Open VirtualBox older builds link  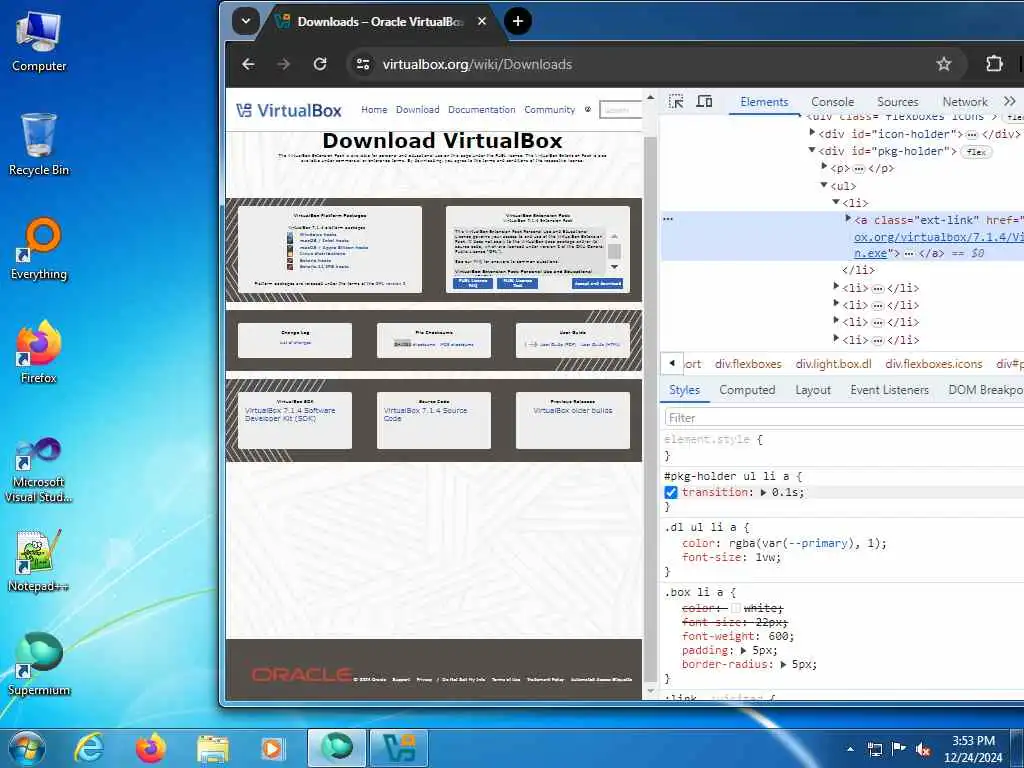(573, 410)
